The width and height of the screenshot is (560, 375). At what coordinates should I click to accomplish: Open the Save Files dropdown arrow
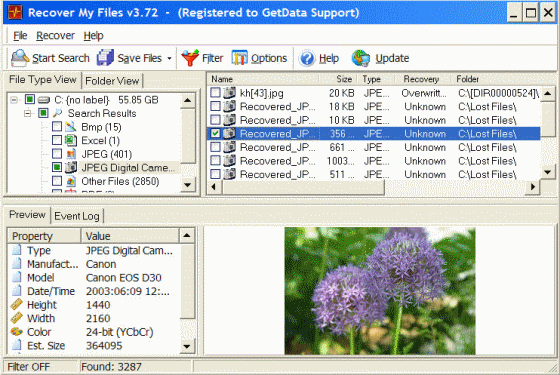click(169, 58)
